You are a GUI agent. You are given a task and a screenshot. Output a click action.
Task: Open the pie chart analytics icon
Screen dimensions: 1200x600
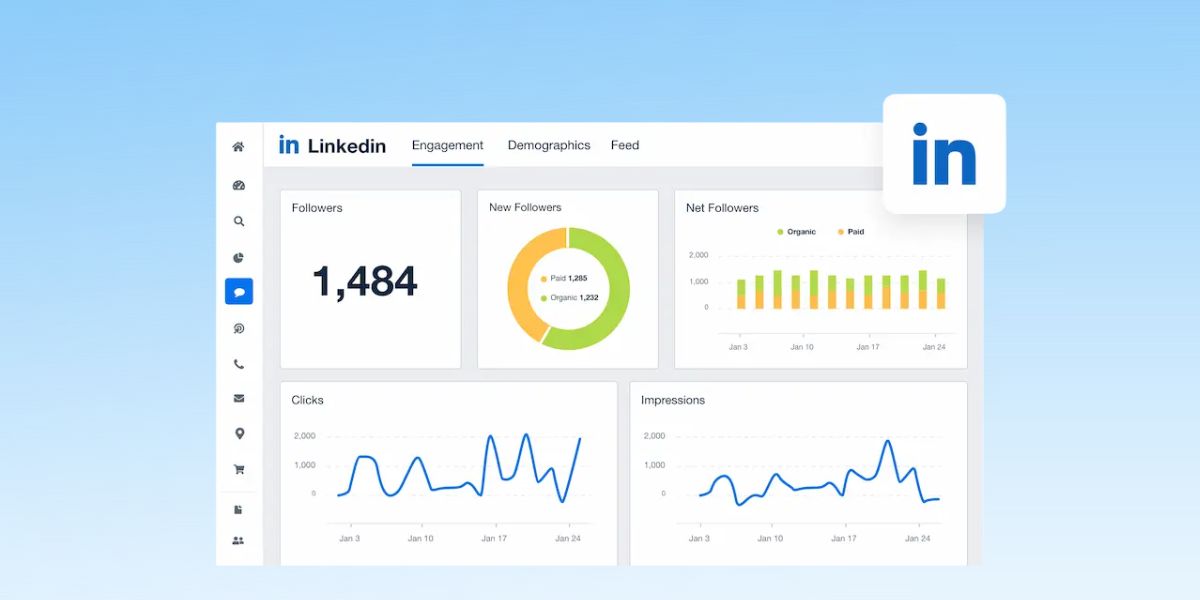pos(238,258)
